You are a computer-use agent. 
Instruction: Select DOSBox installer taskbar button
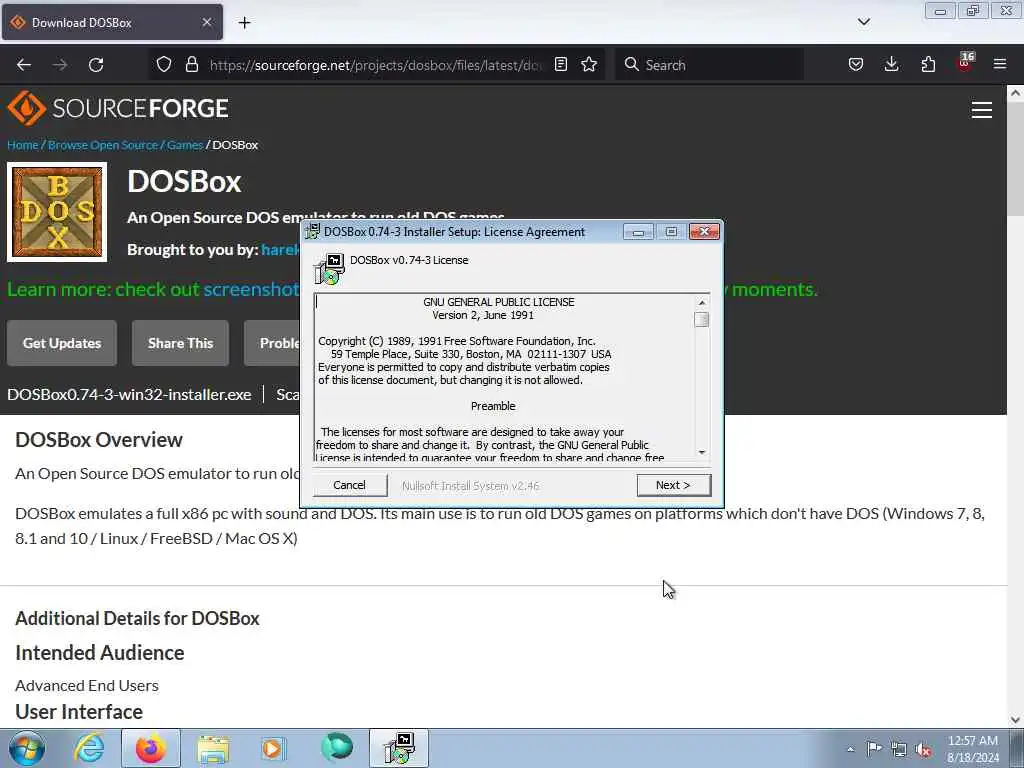click(399, 748)
